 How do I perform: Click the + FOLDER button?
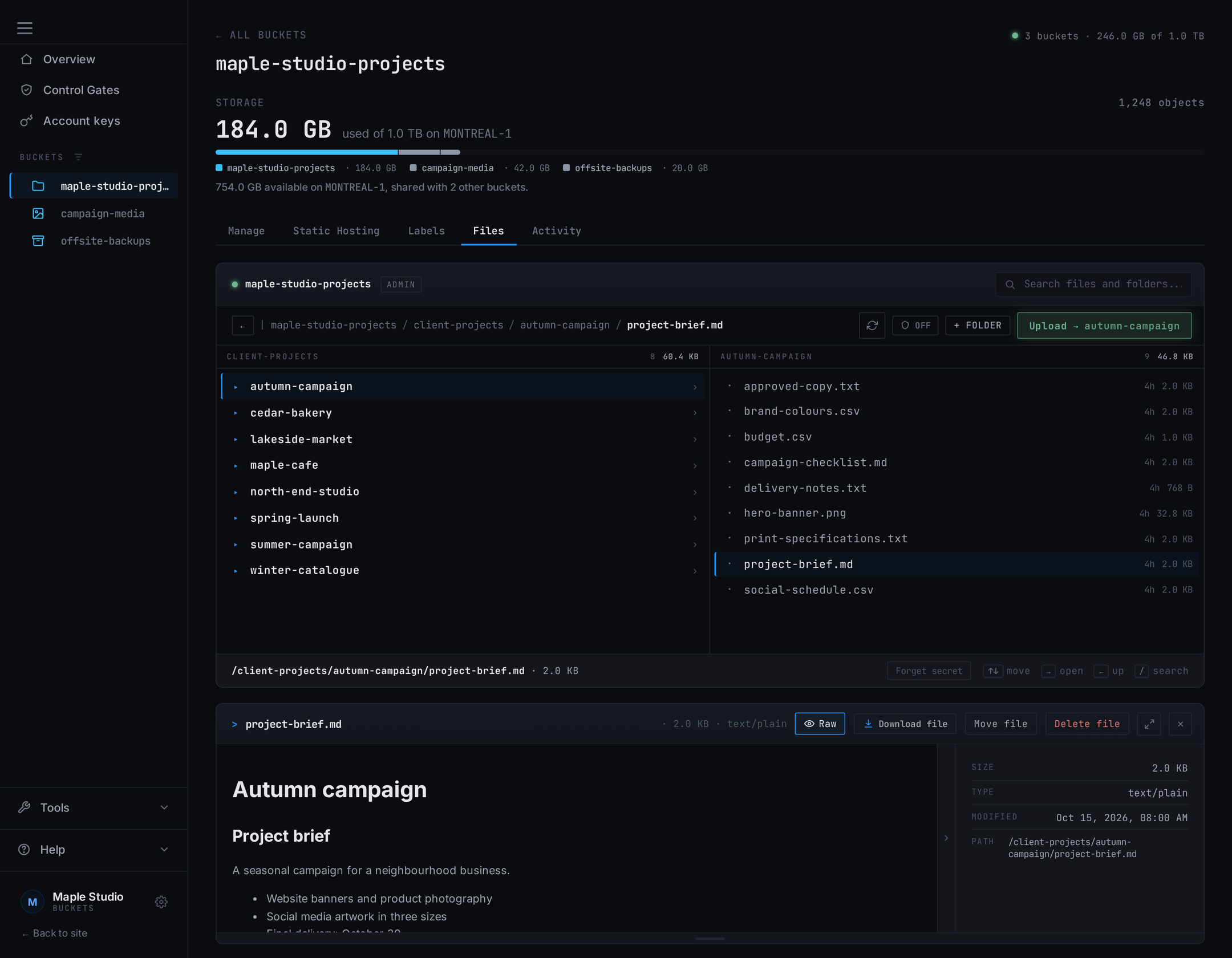[978, 326]
